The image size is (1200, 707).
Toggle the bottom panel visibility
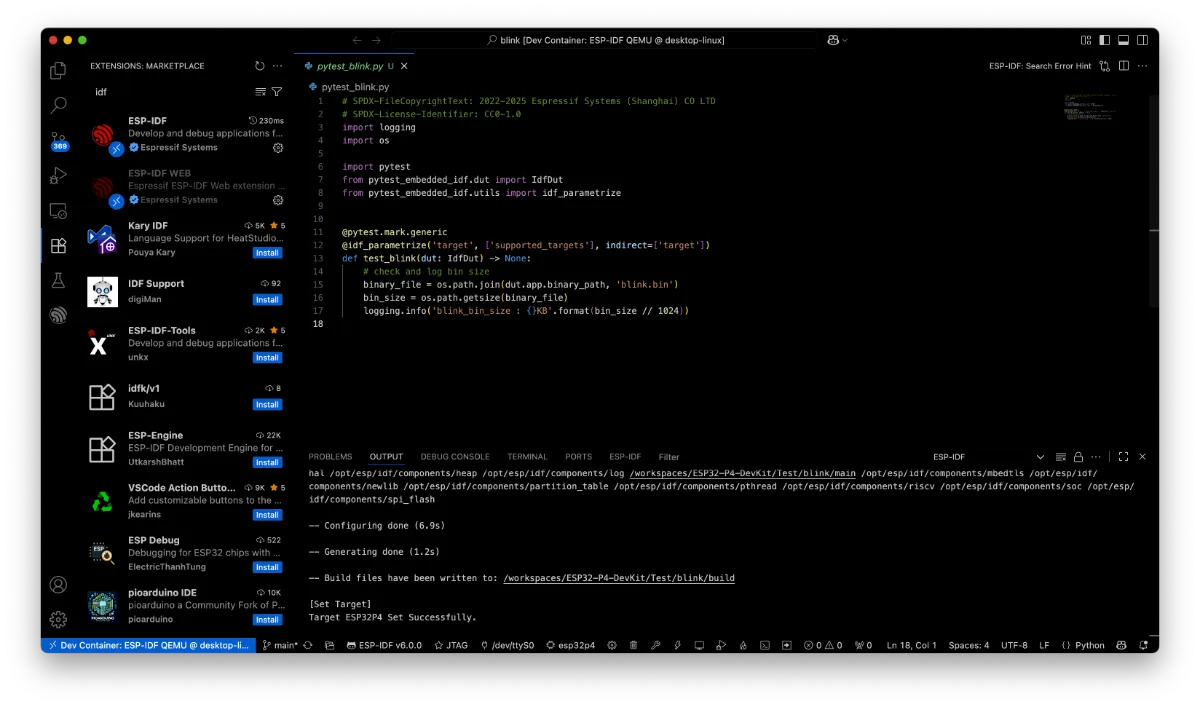[x=1124, y=40]
